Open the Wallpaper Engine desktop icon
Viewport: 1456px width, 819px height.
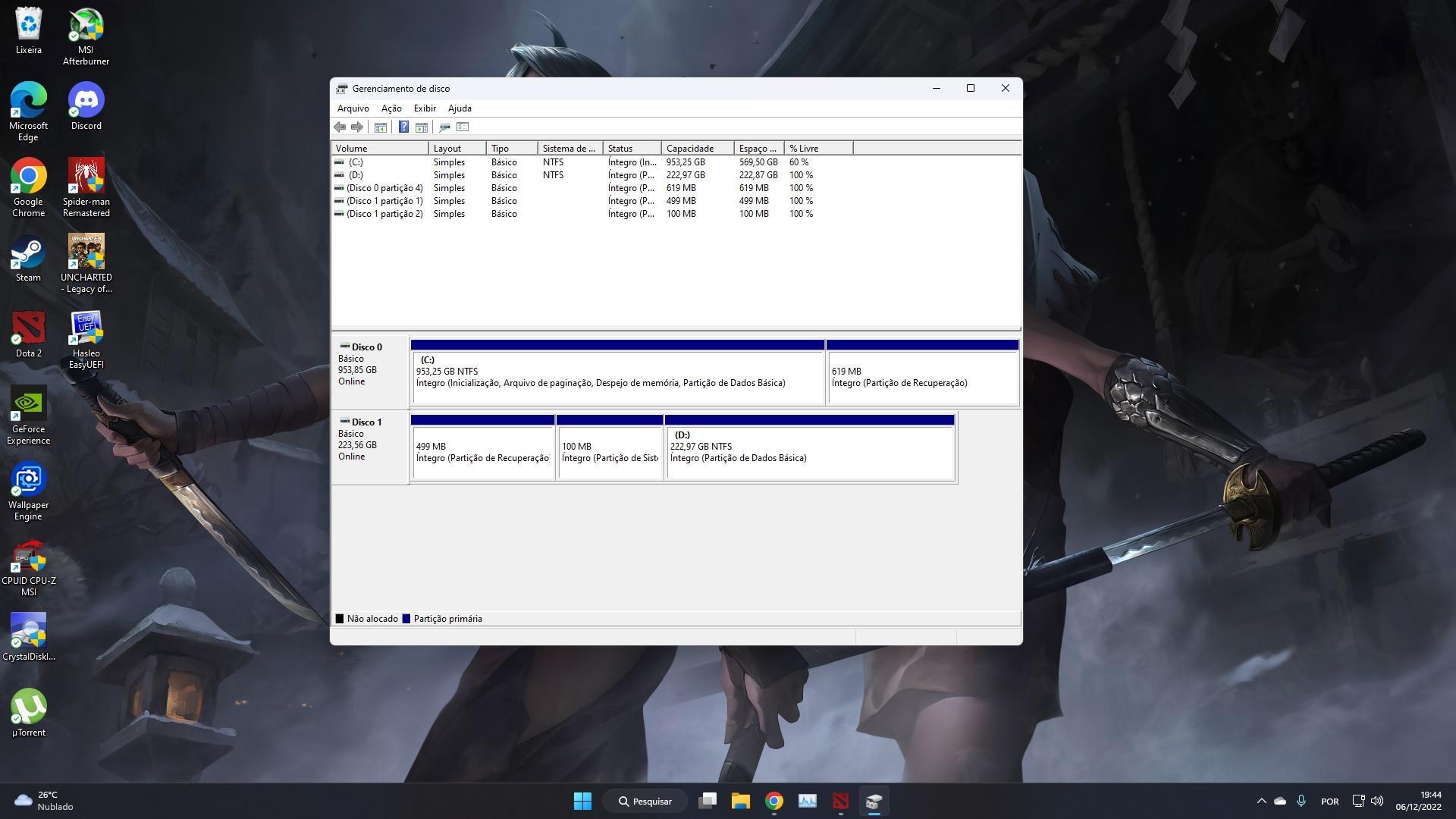(x=29, y=491)
